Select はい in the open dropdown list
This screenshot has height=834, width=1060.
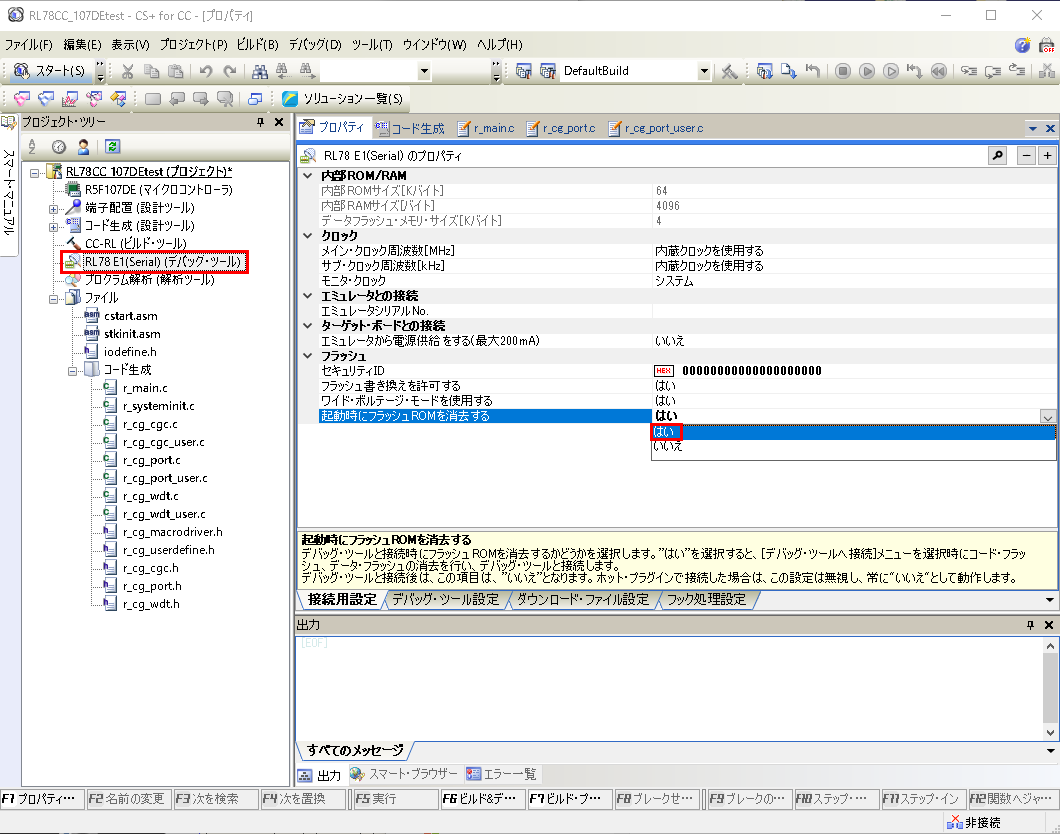[853, 432]
